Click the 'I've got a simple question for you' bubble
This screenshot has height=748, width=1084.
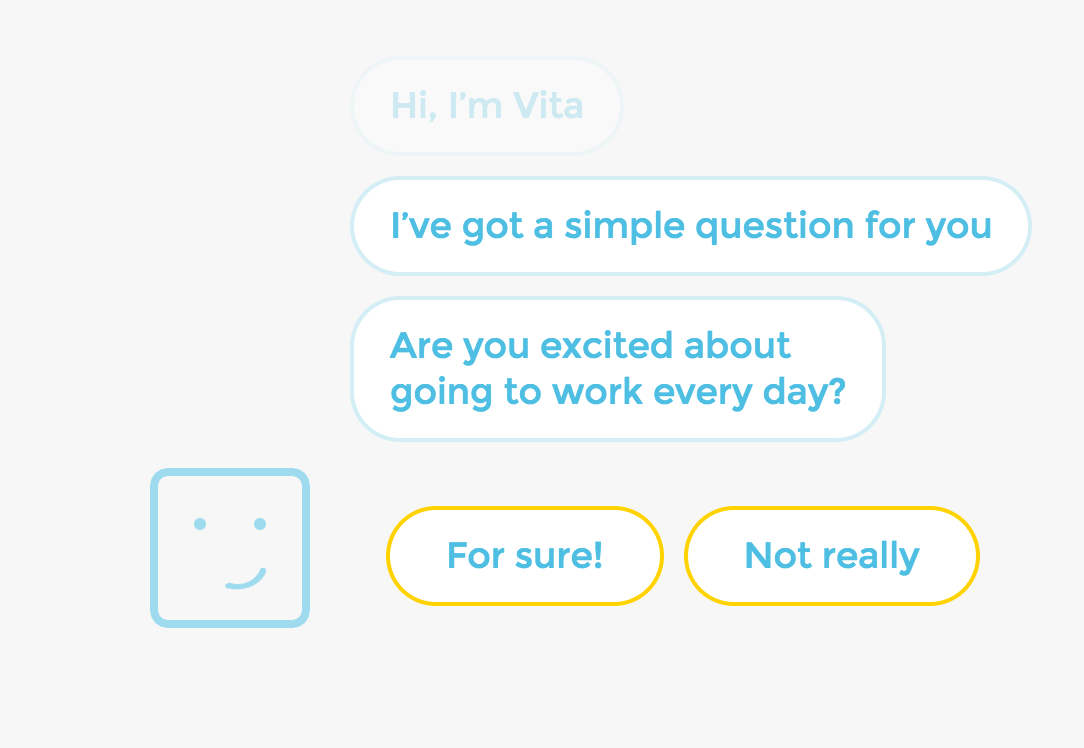tap(690, 225)
